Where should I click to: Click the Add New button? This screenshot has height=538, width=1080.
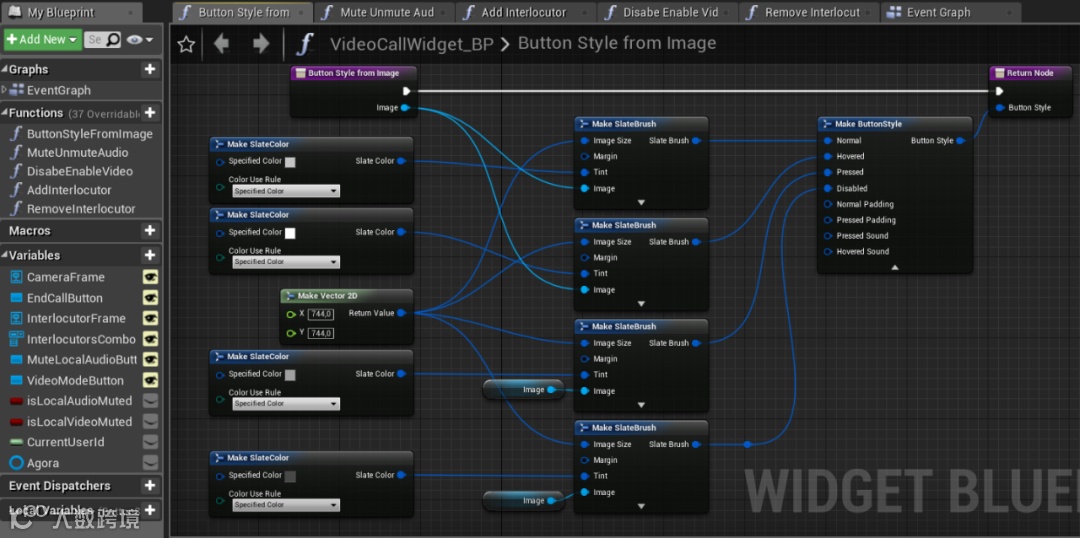point(43,40)
